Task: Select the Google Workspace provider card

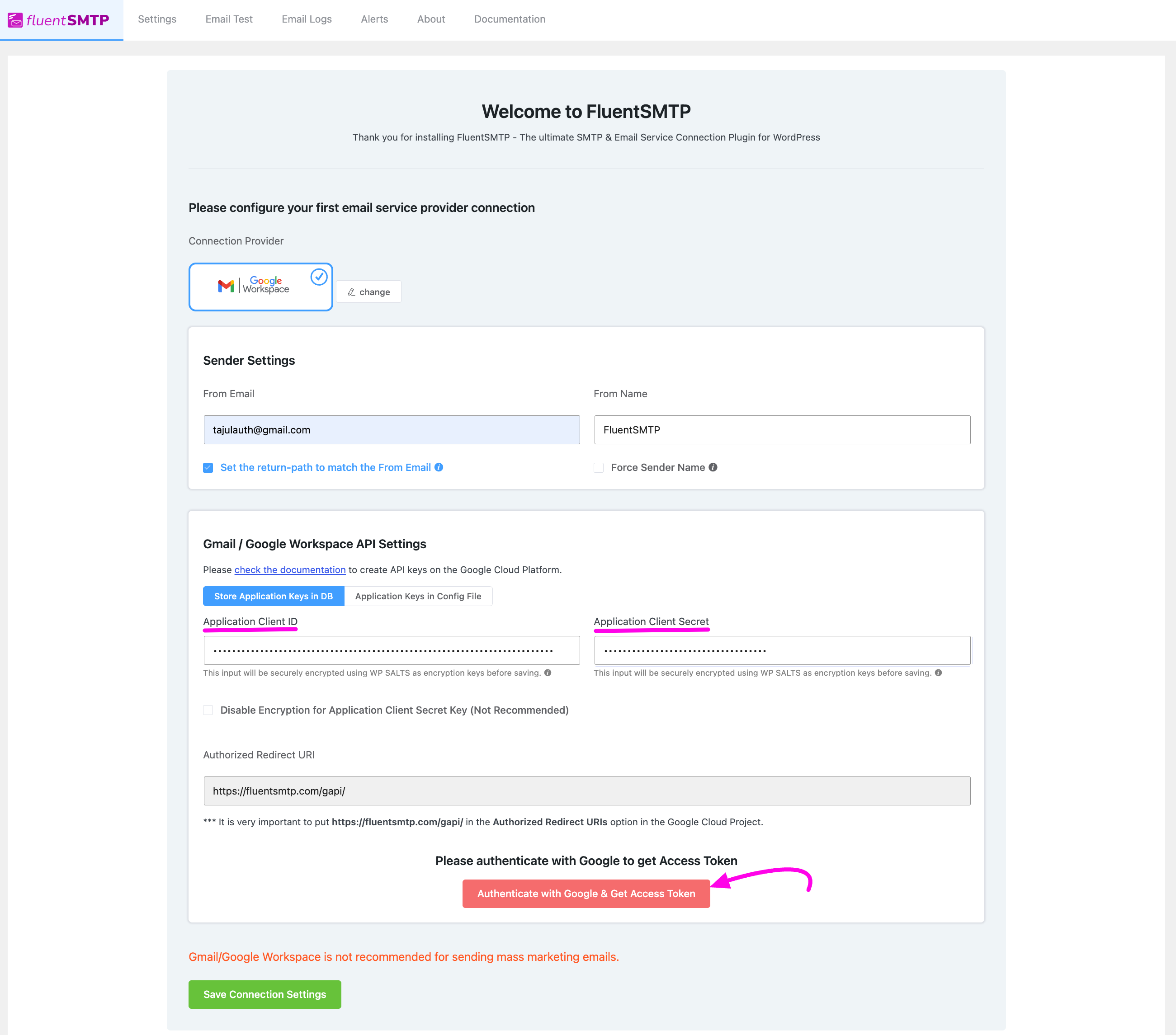Action: click(260, 287)
